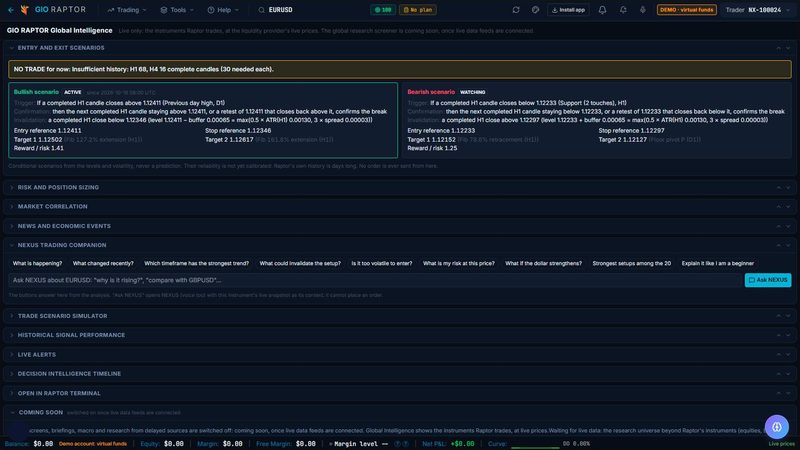The width and height of the screenshot is (800, 450).
Task: Select 'Is it too volatile to enter?' chip
Action: click(382, 263)
